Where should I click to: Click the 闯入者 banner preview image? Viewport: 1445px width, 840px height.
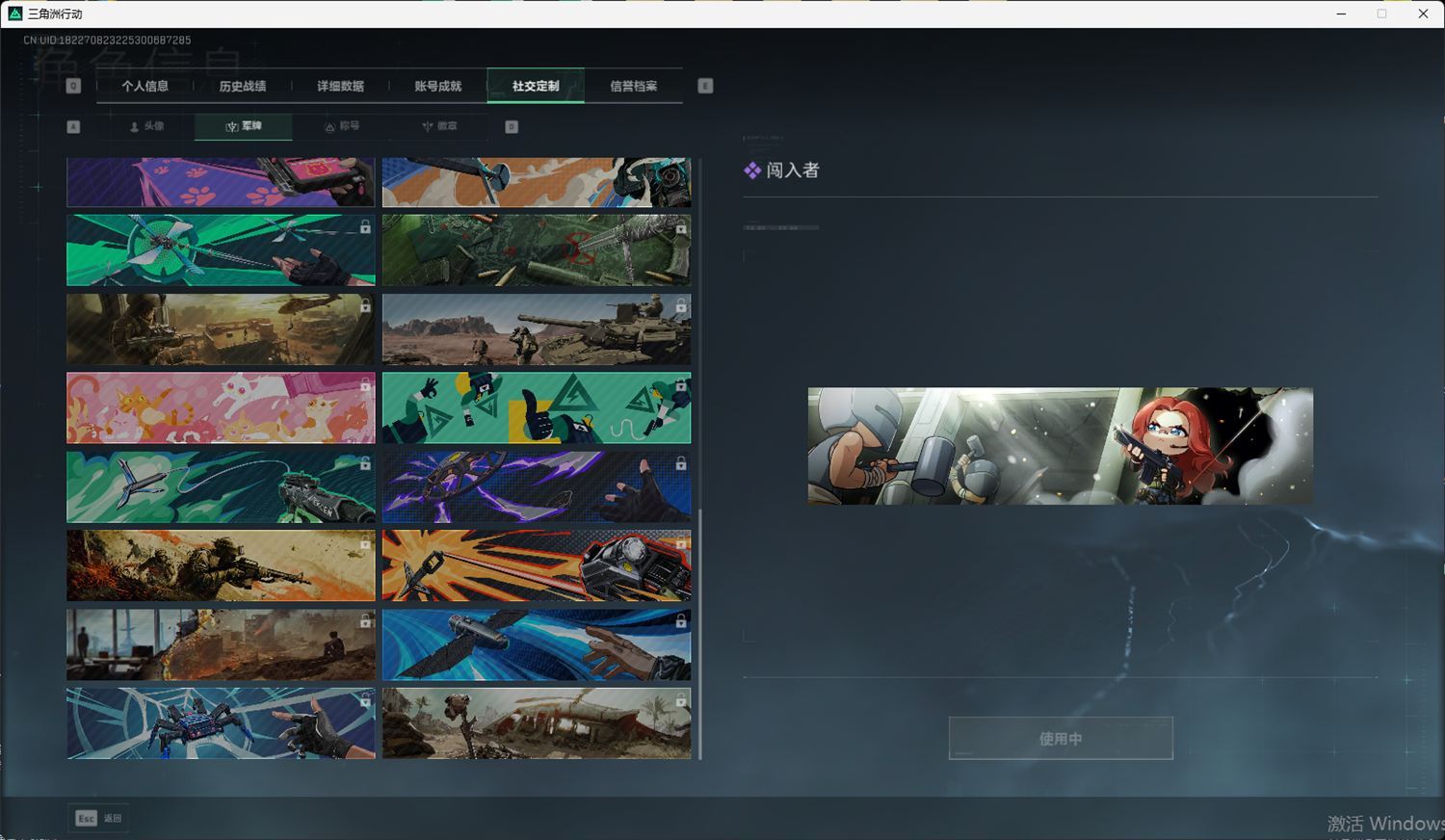[x=1060, y=445]
